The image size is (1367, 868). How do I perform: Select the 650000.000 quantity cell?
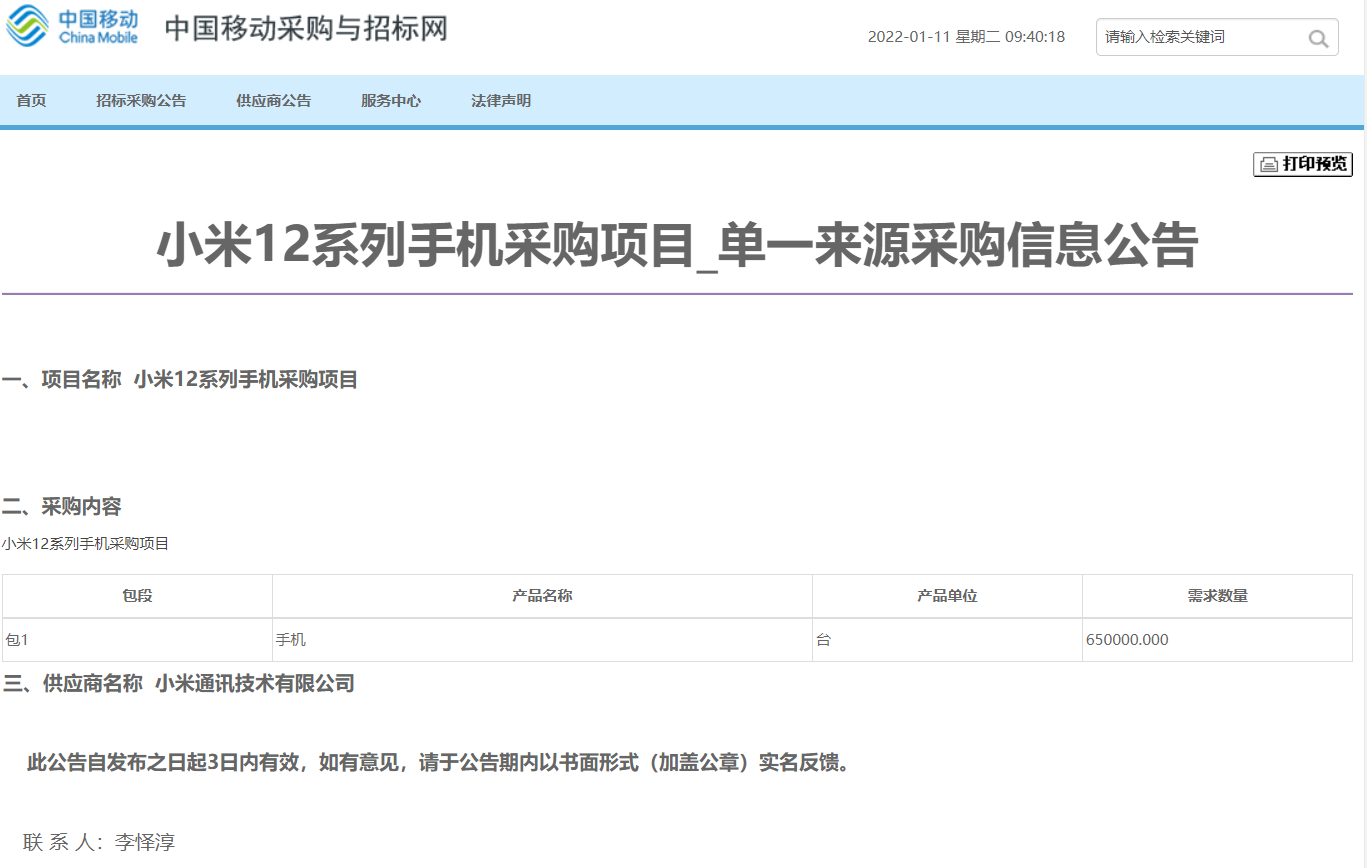tap(1217, 640)
